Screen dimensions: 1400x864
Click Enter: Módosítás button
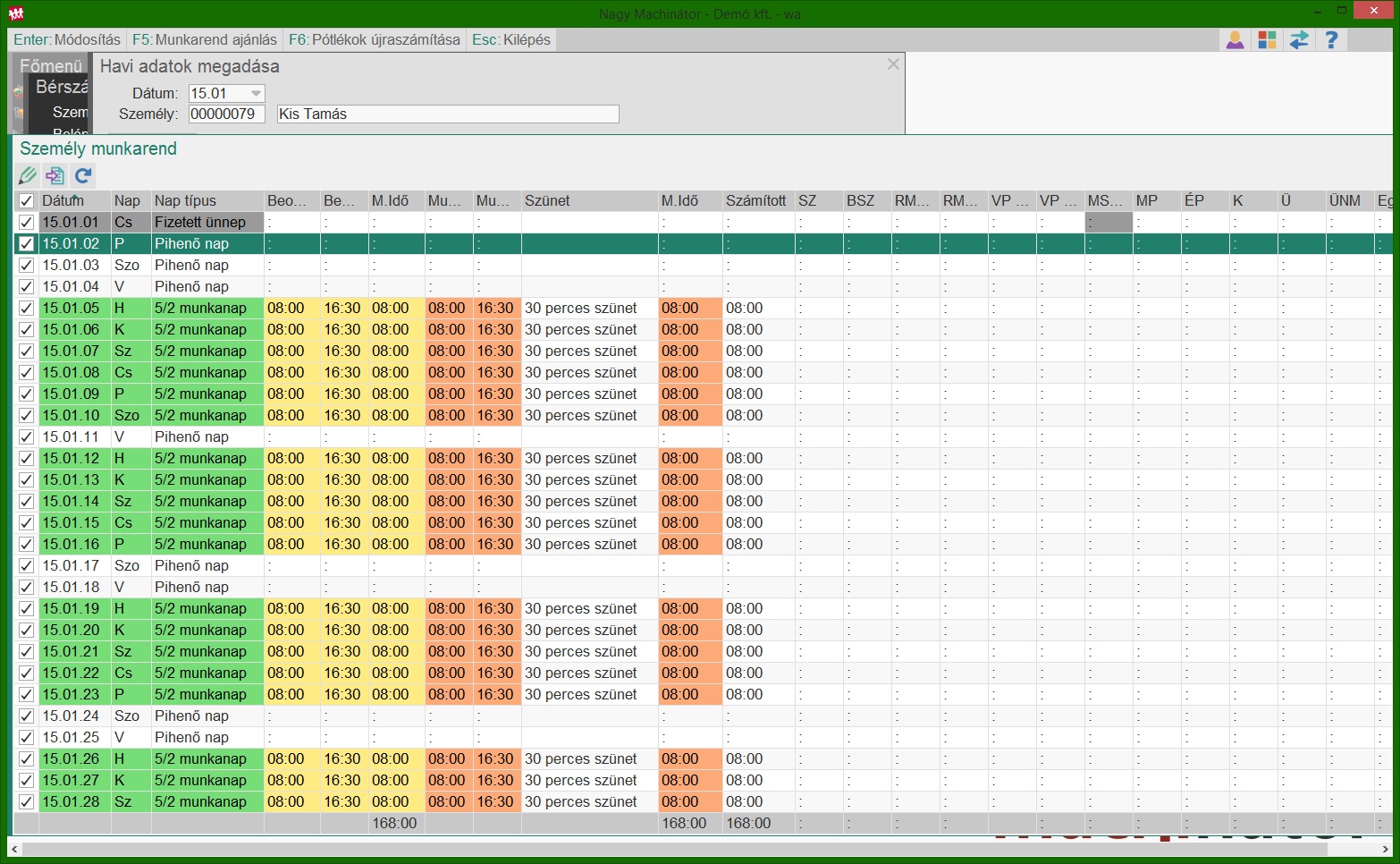67,39
